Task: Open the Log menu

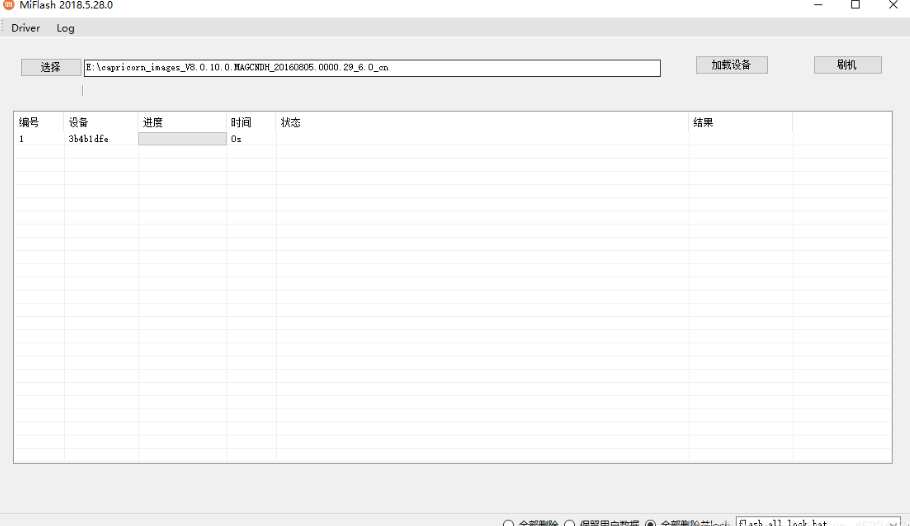Action: tap(65, 28)
